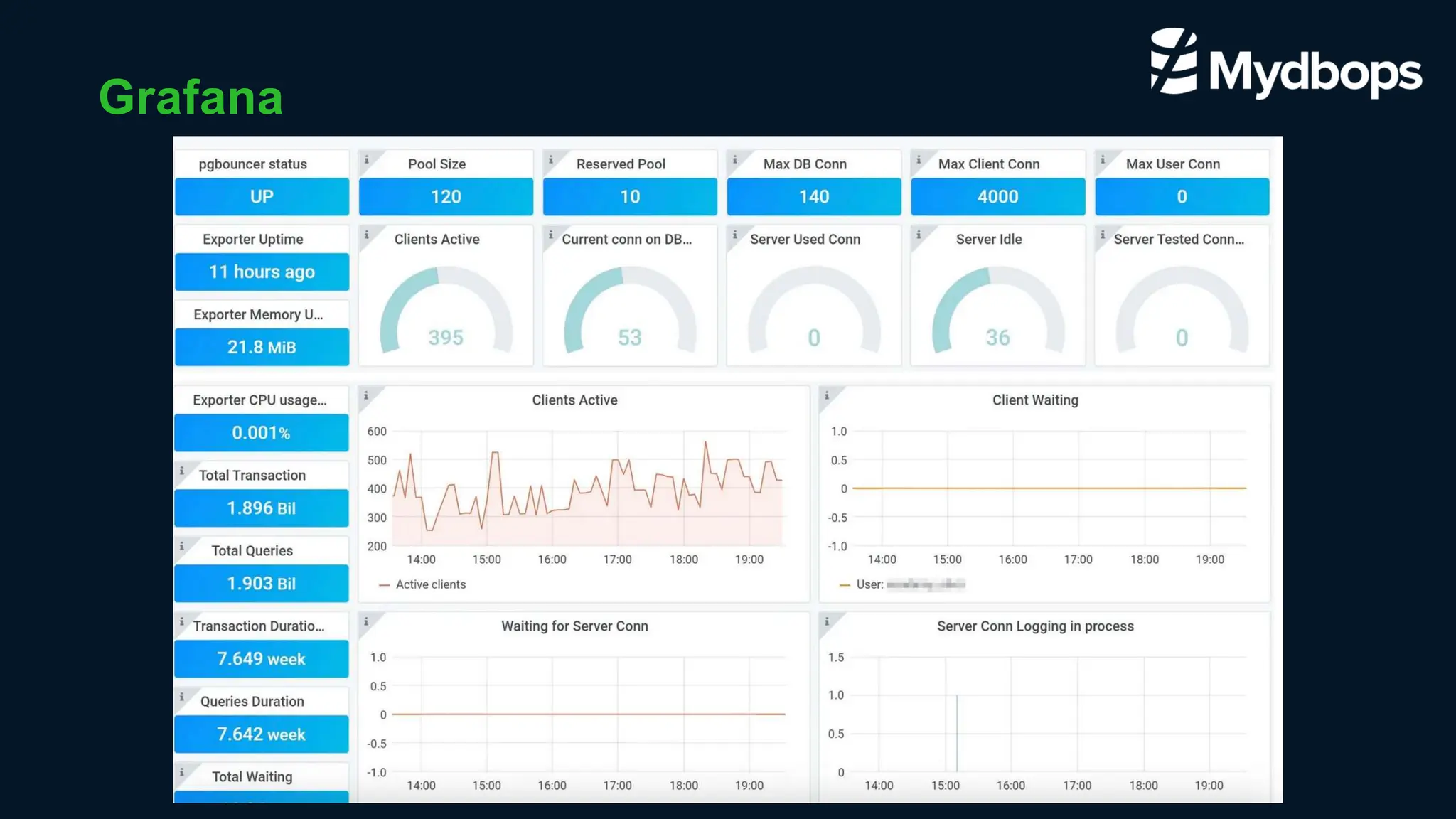Click the Transaction Duration info icon

click(182, 621)
